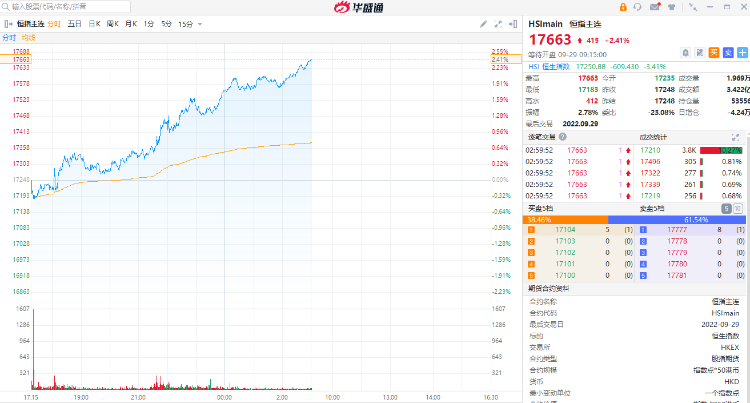Open the dropdown arrow after 15分
This screenshot has width=750, height=403.
pyautogui.click(x=198, y=23)
